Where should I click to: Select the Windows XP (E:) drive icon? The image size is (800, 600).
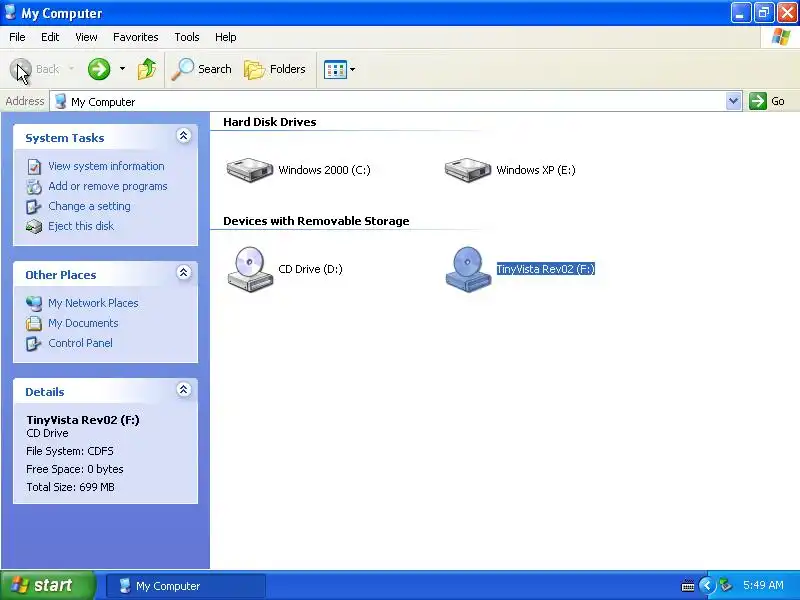pyautogui.click(x=468, y=170)
